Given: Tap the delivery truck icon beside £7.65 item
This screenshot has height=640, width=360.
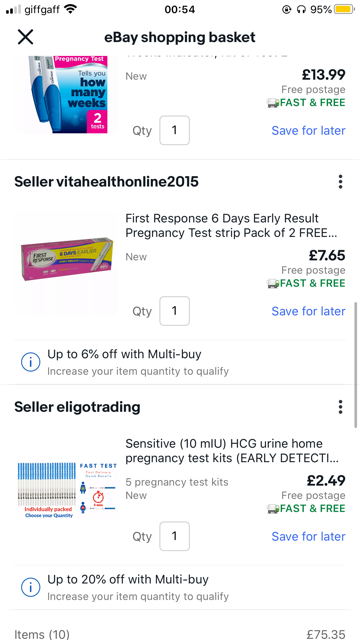Looking at the screenshot, I should (273, 283).
